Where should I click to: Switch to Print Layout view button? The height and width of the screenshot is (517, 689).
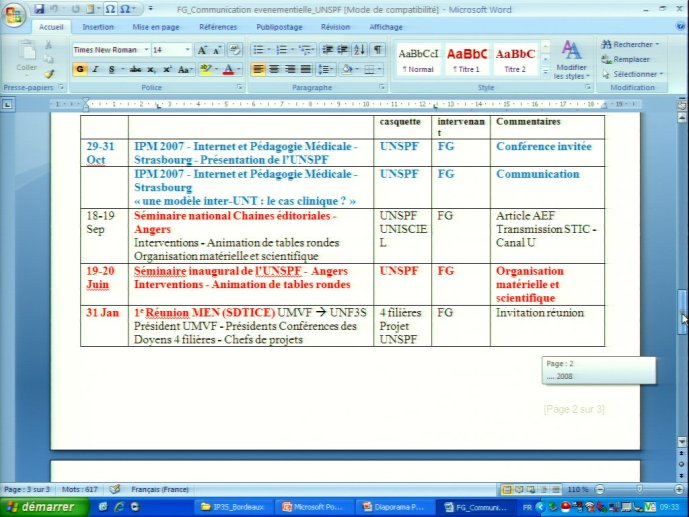pos(507,489)
